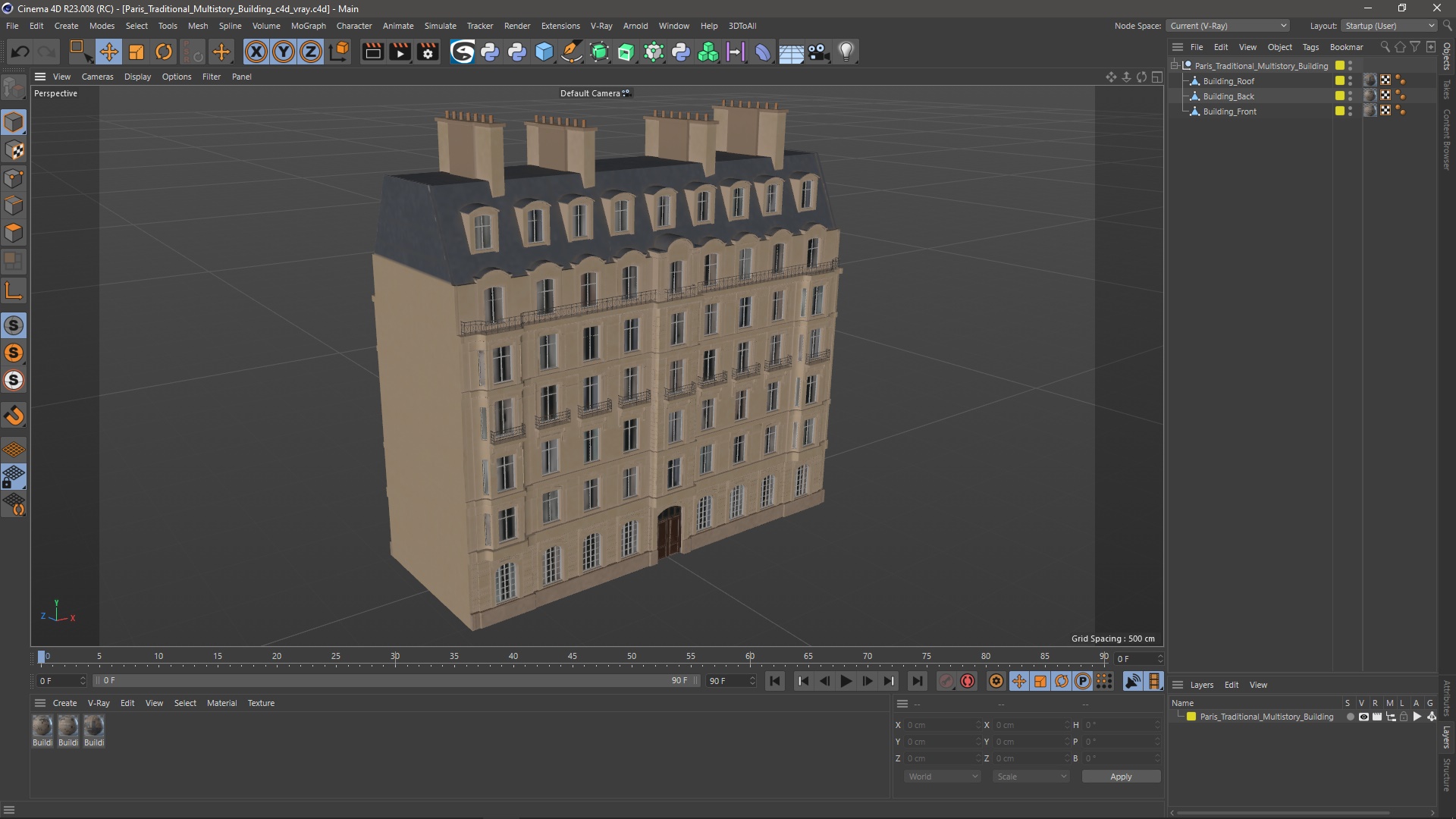Click Building_Back yellow layer swatch
The width and height of the screenshot is (1456, 819).
[x=1340, y=96]
